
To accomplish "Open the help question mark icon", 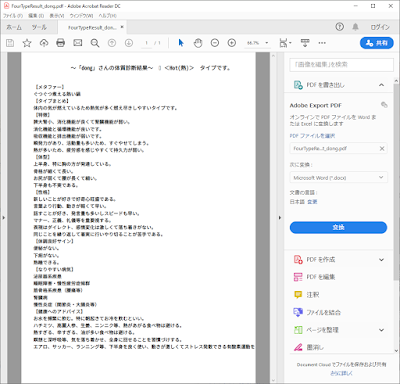I will pos(339,27).
